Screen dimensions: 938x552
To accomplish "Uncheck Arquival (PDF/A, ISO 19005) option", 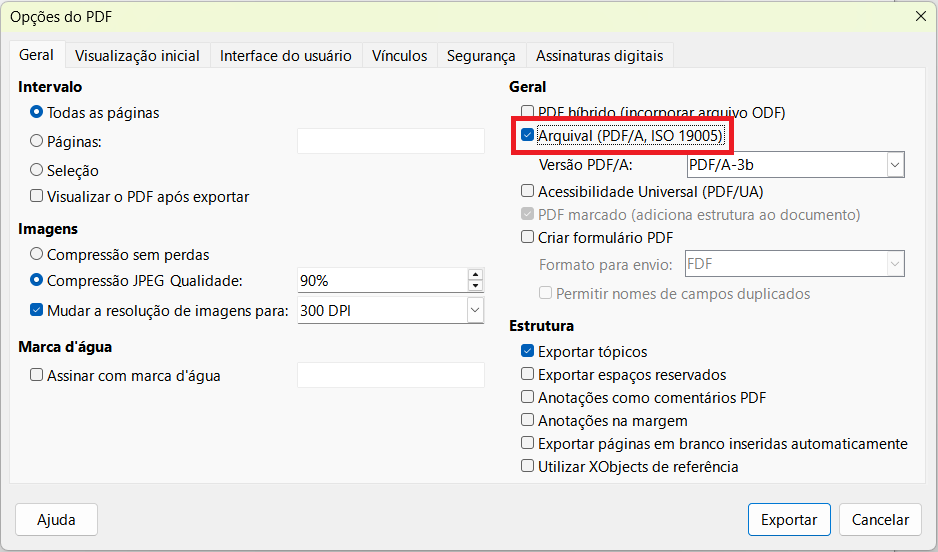I will pyautogui.click(x=528, y=135).
